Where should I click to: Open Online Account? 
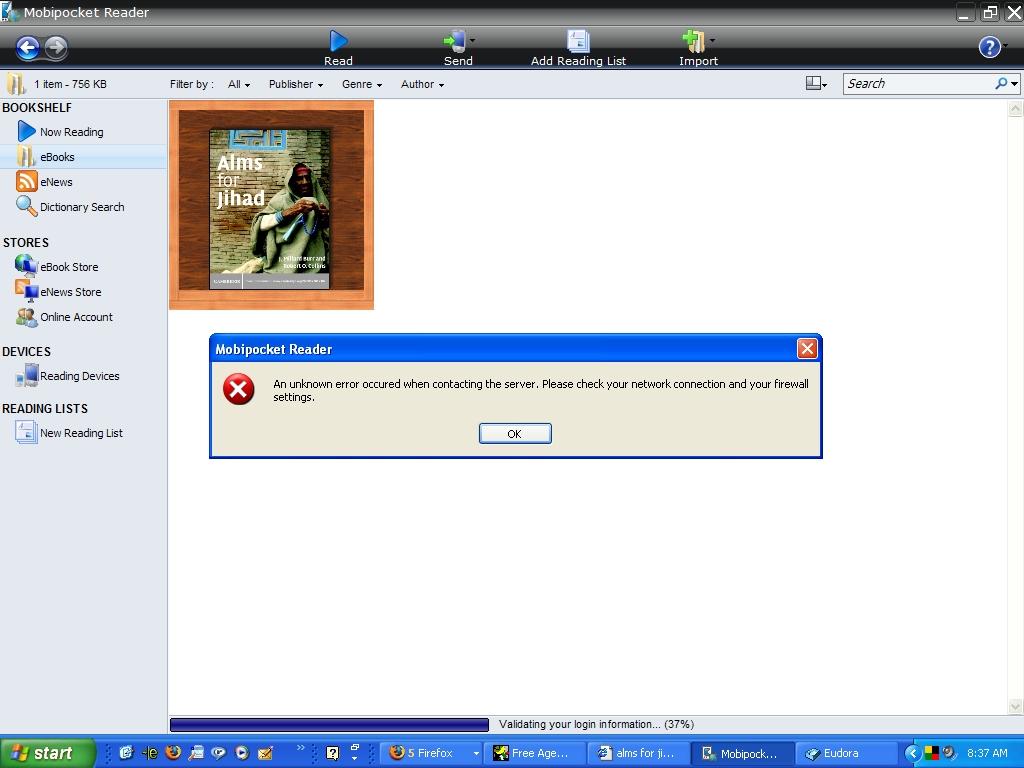point(76,317)
